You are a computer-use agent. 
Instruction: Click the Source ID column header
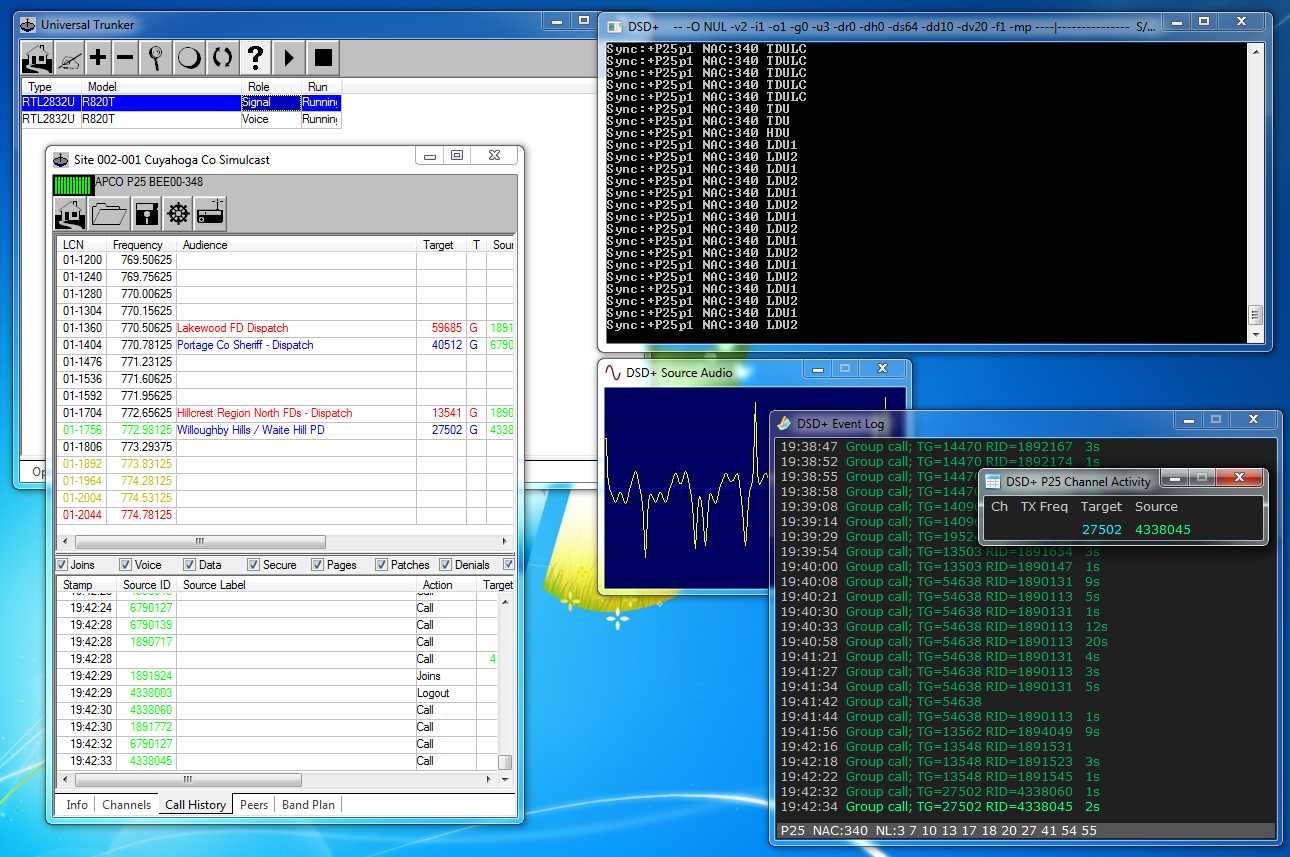point(147,585)
